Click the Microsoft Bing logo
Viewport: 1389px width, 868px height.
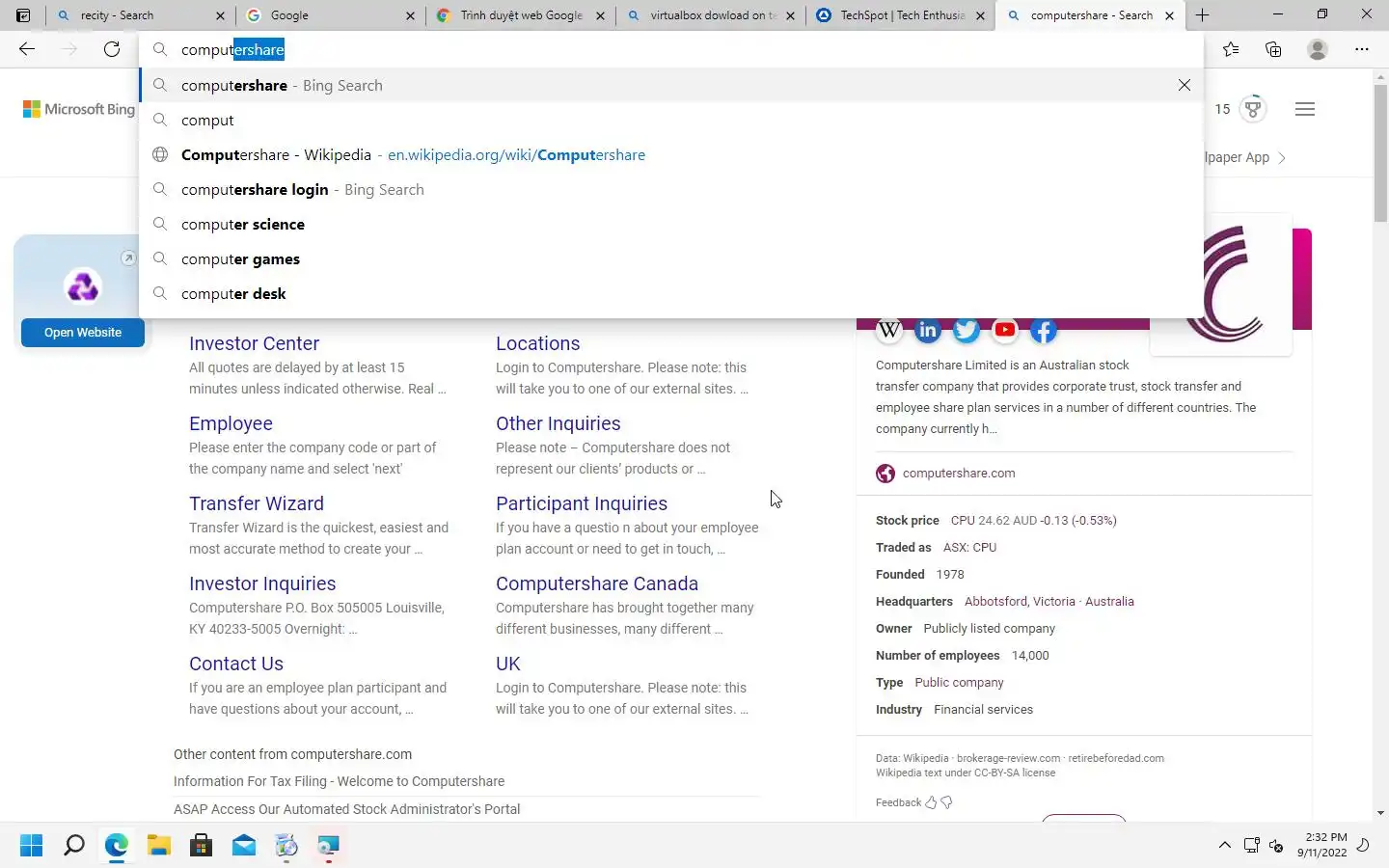[x=79, y=109]
